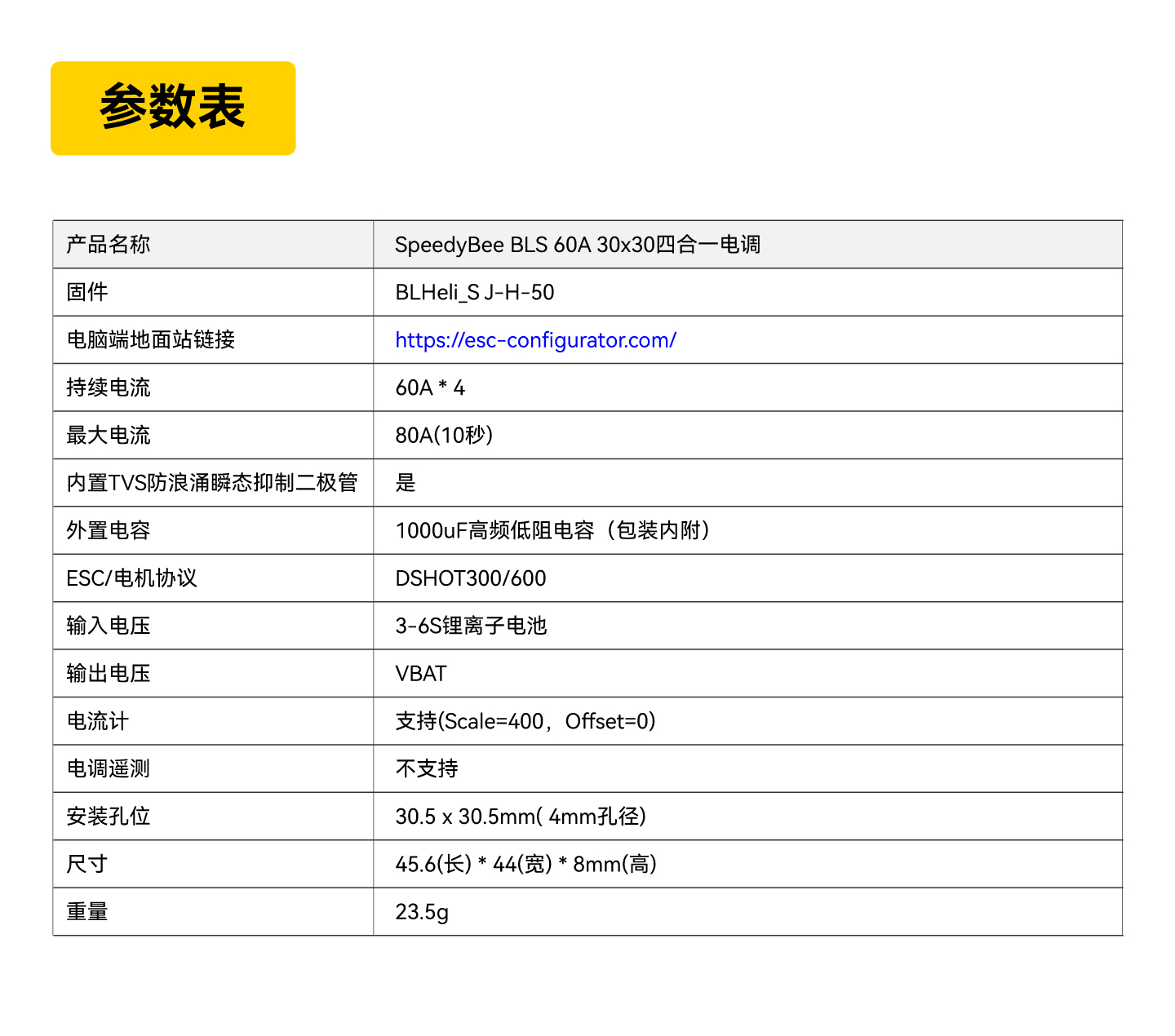
Task: Select the 23.5g value
Action: point(422,912)
